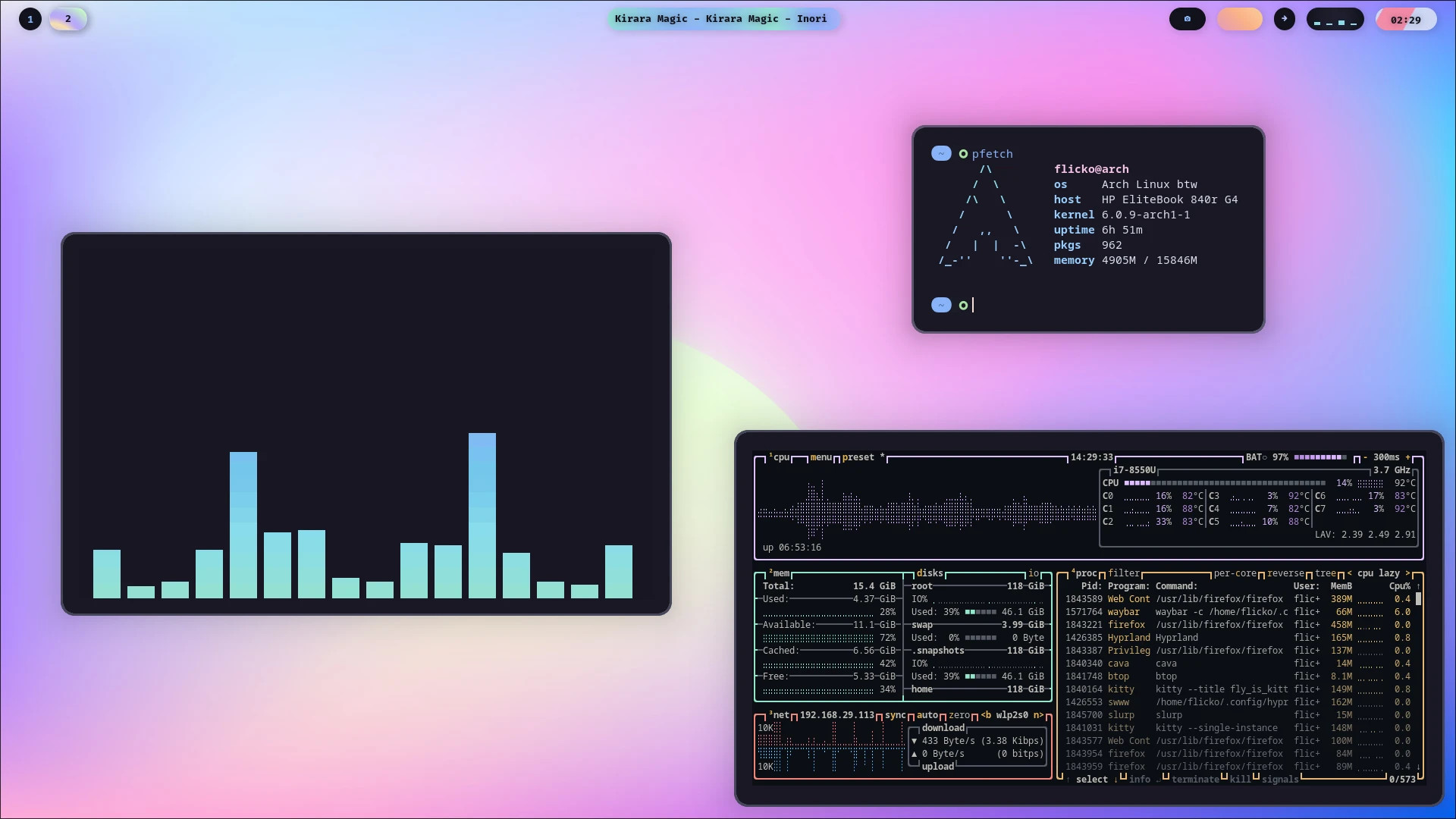Click the orange pill module in the status bar

(1239, 19)
